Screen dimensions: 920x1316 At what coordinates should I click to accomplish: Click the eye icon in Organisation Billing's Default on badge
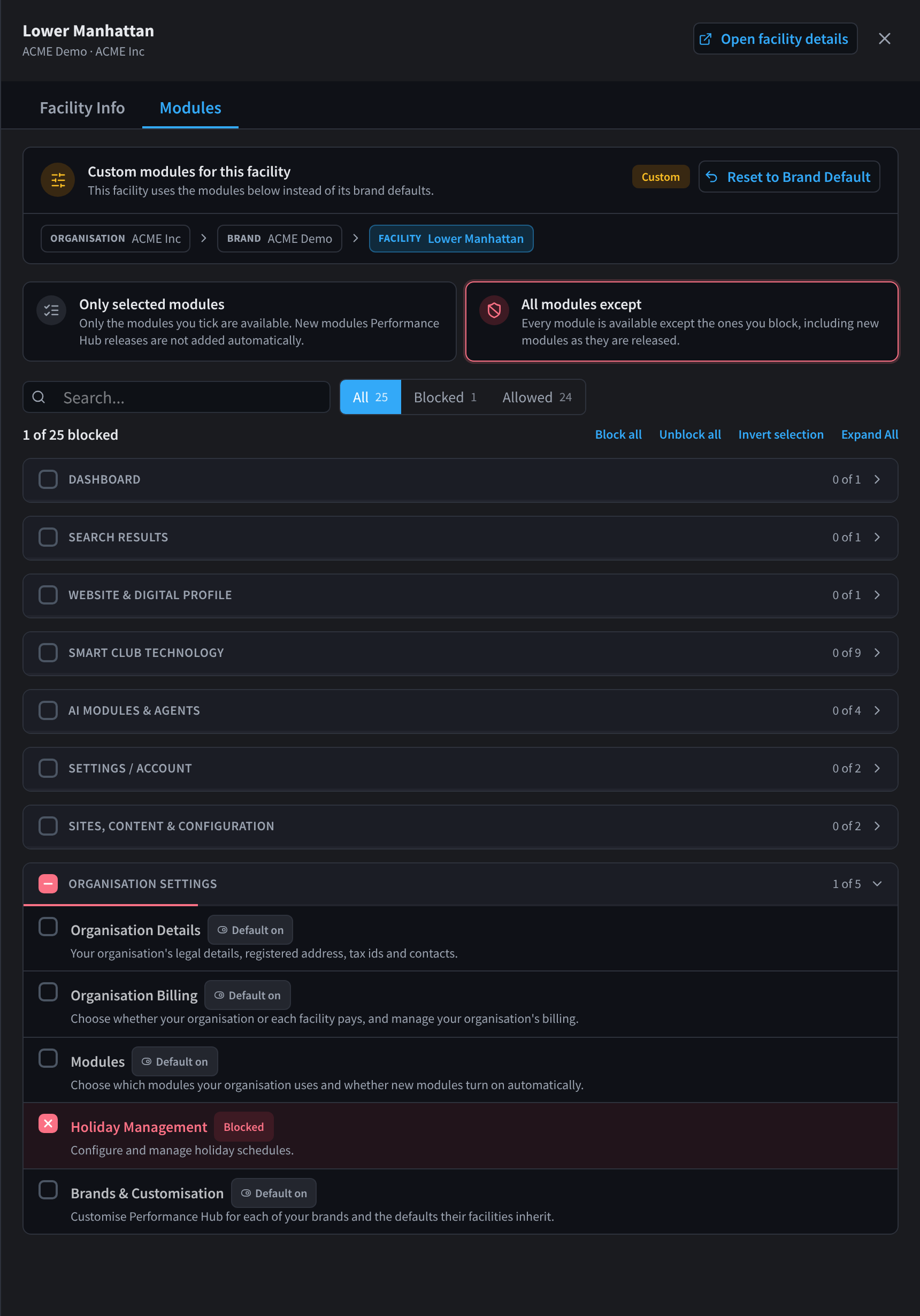219,995
